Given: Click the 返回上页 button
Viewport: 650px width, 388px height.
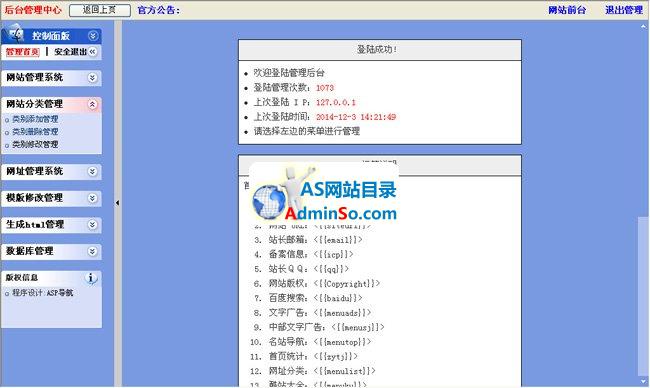Looking at the screenshot, I should (99, 10).
